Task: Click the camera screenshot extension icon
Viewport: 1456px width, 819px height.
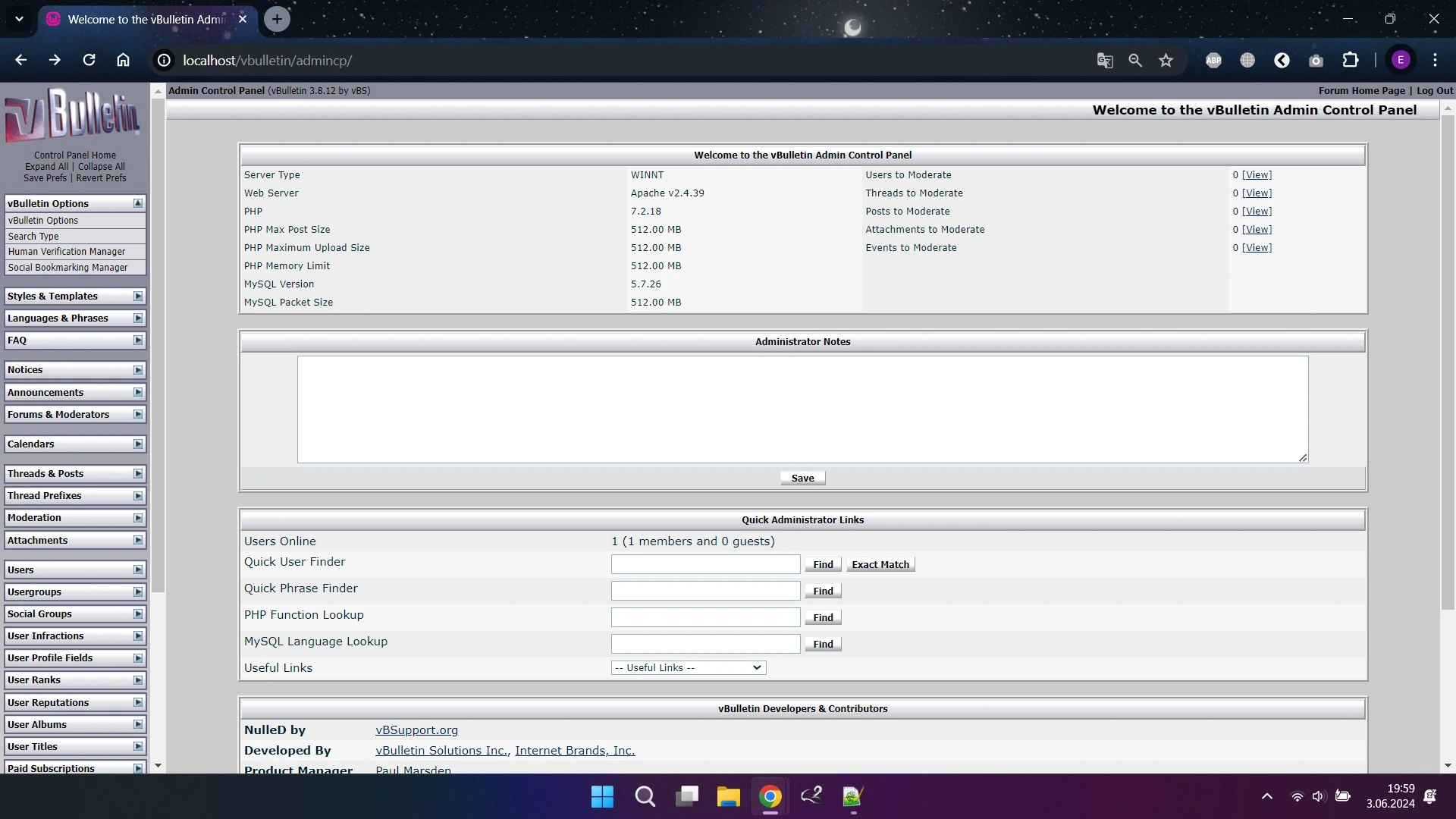Action: (1316, 60)
